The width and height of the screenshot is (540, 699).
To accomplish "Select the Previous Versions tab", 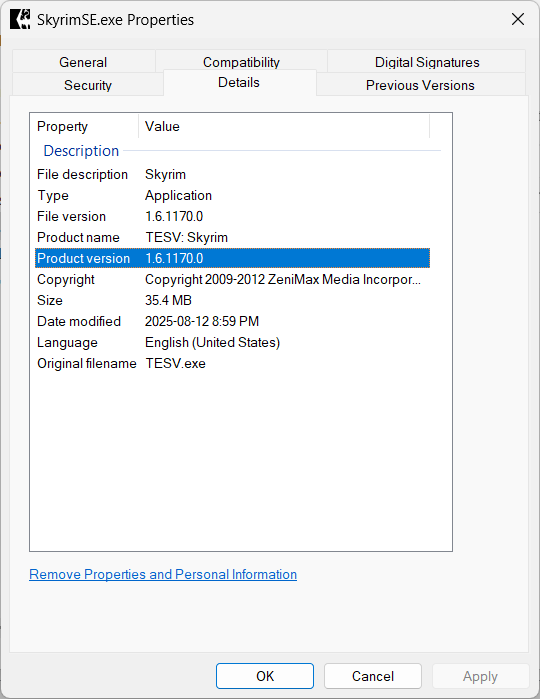I will pyautogui.click(x=420, y=85).
